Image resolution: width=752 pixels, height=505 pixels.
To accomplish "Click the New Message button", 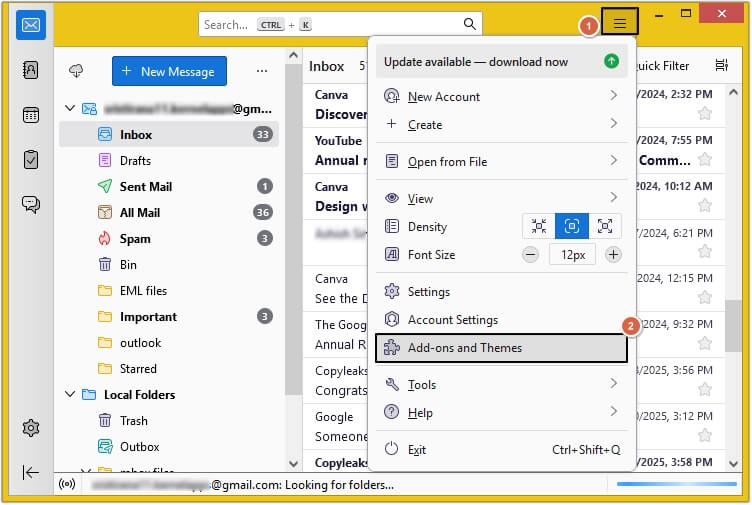I will (x=169, y=71).
